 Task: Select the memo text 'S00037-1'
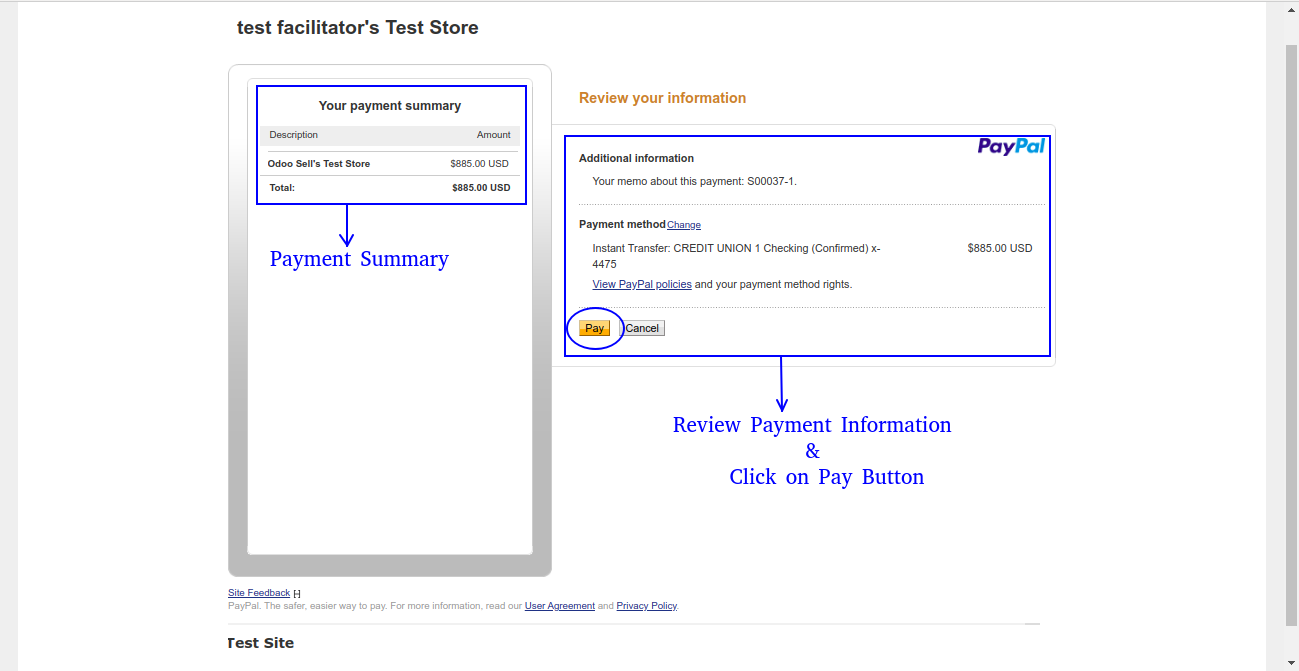pos(771,181)
